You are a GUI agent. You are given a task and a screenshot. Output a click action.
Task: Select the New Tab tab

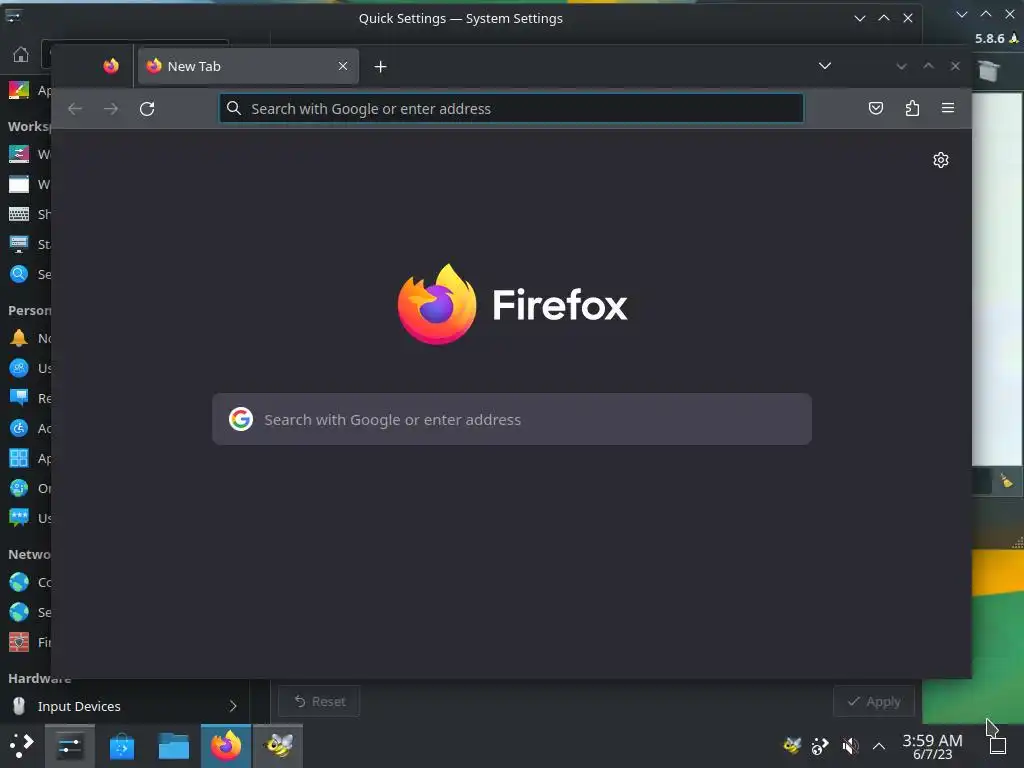click(248, 66)
